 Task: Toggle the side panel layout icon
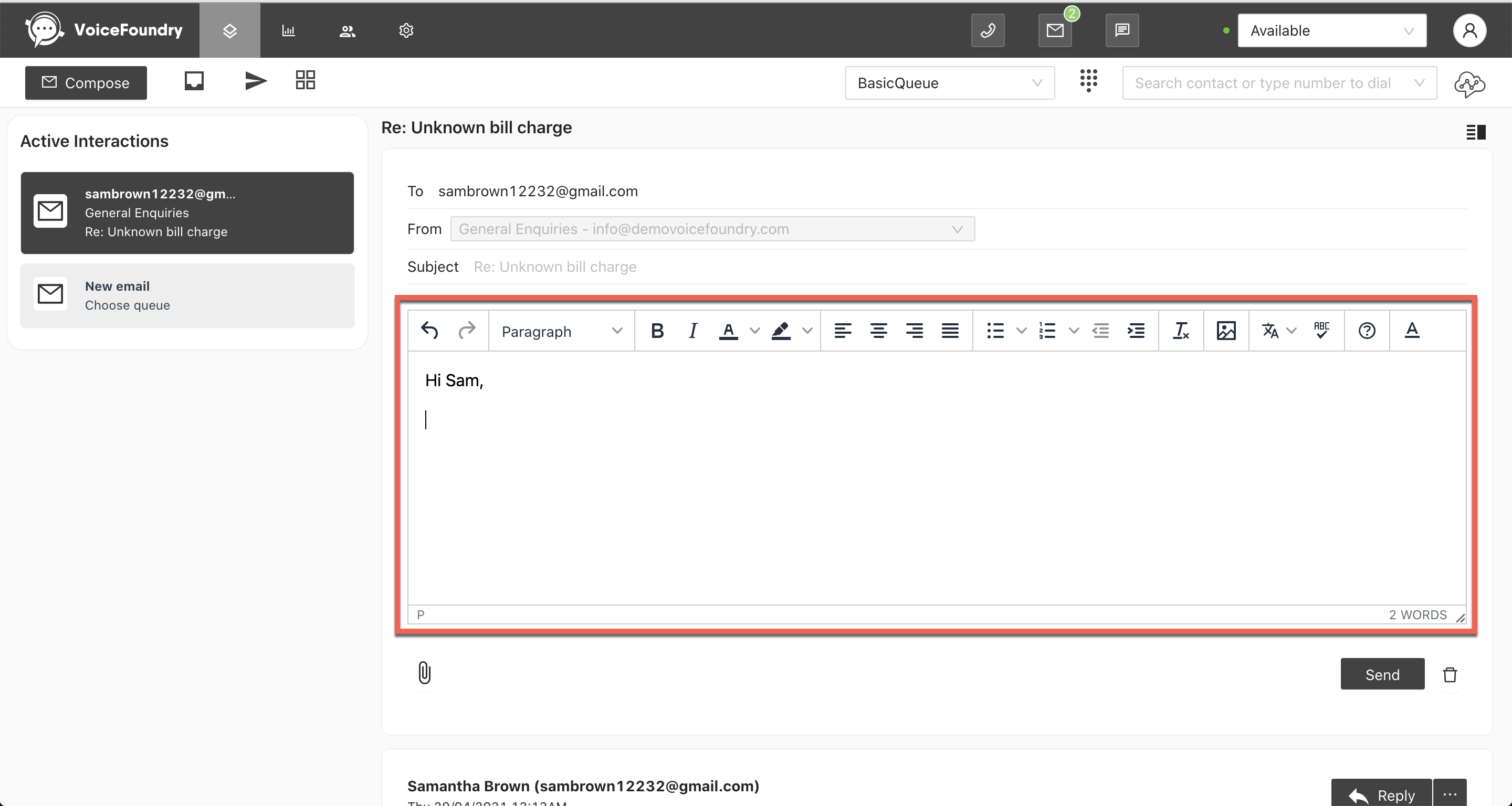1476,132
